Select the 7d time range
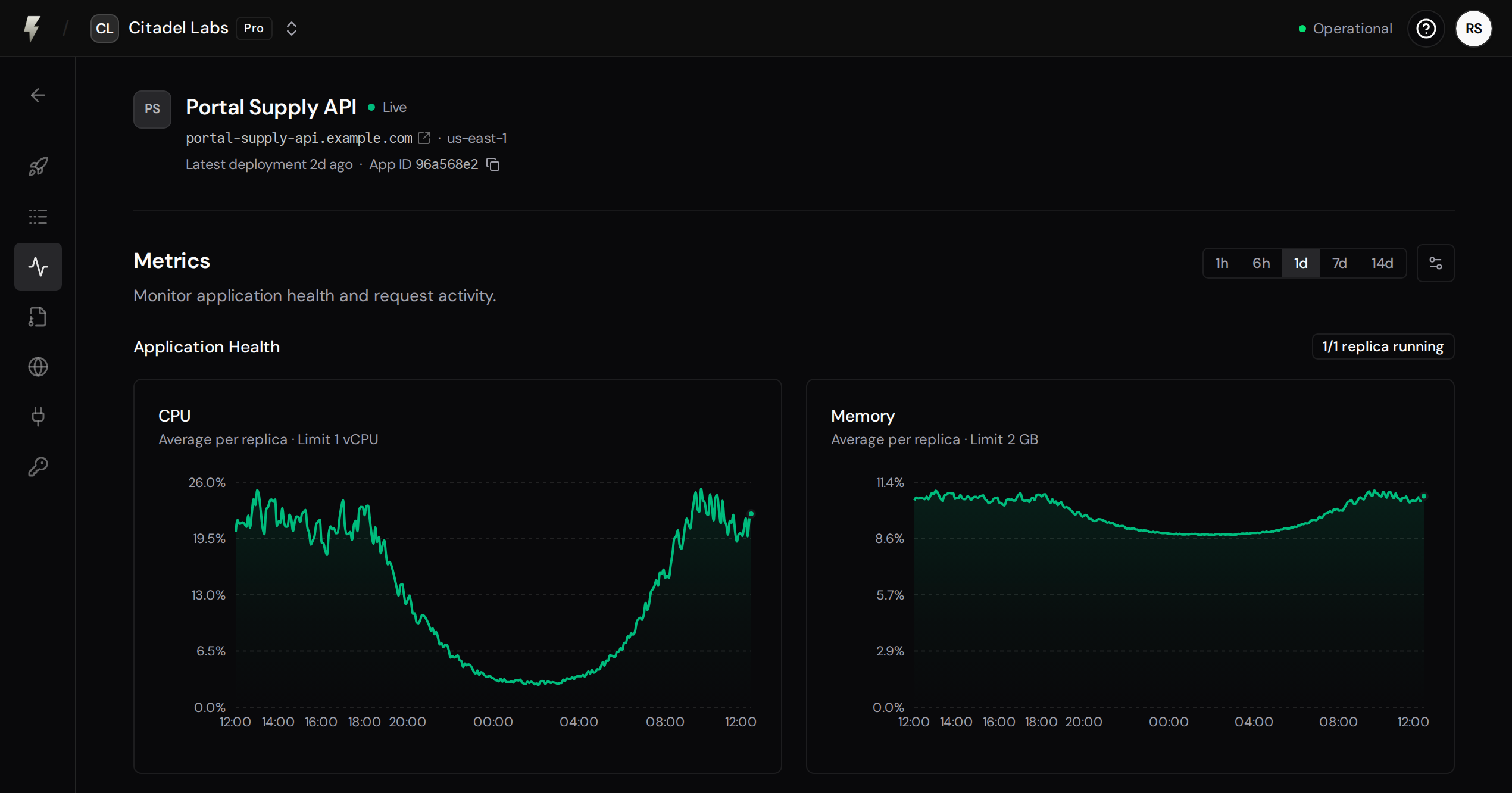 [x=1339, y=263]
